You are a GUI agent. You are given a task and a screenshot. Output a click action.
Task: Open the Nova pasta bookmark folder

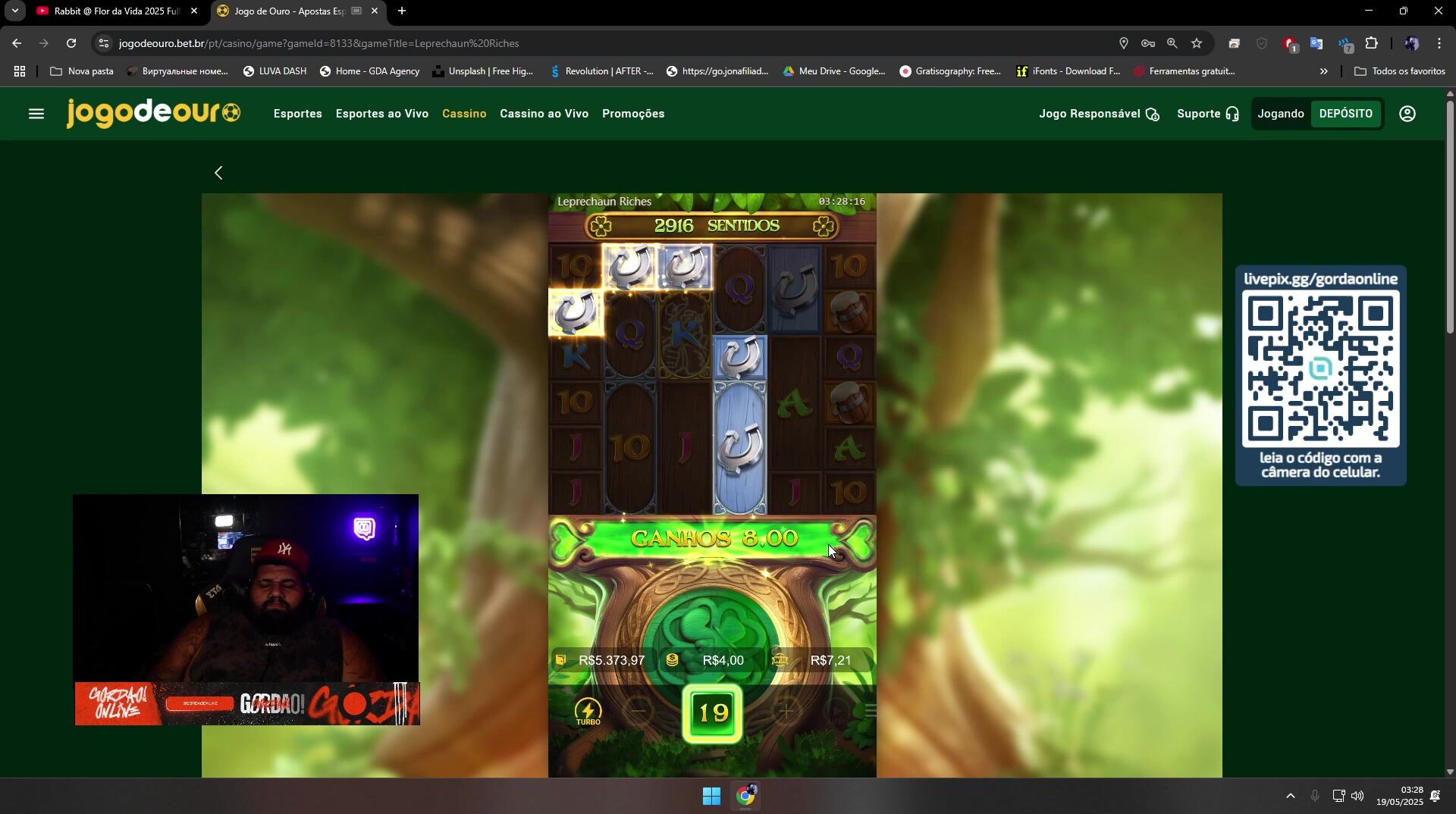tap(82, 71)
